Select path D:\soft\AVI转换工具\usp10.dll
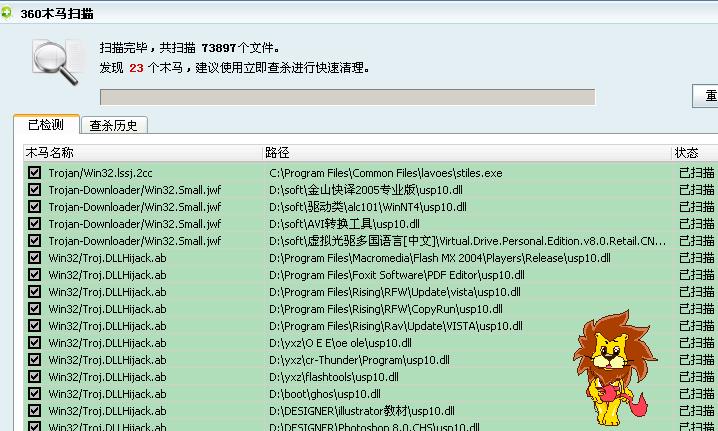718x431 pixels. pos(344,224)
